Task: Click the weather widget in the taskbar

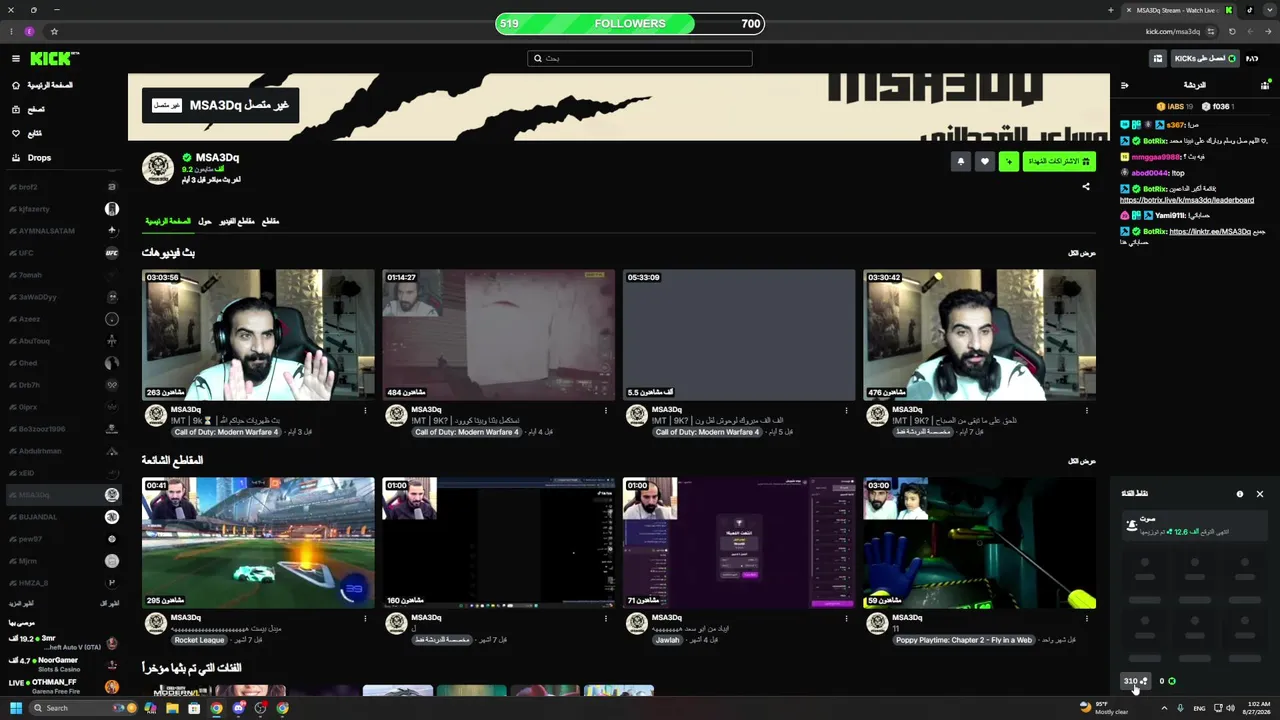Action: tap(1104, 708)
